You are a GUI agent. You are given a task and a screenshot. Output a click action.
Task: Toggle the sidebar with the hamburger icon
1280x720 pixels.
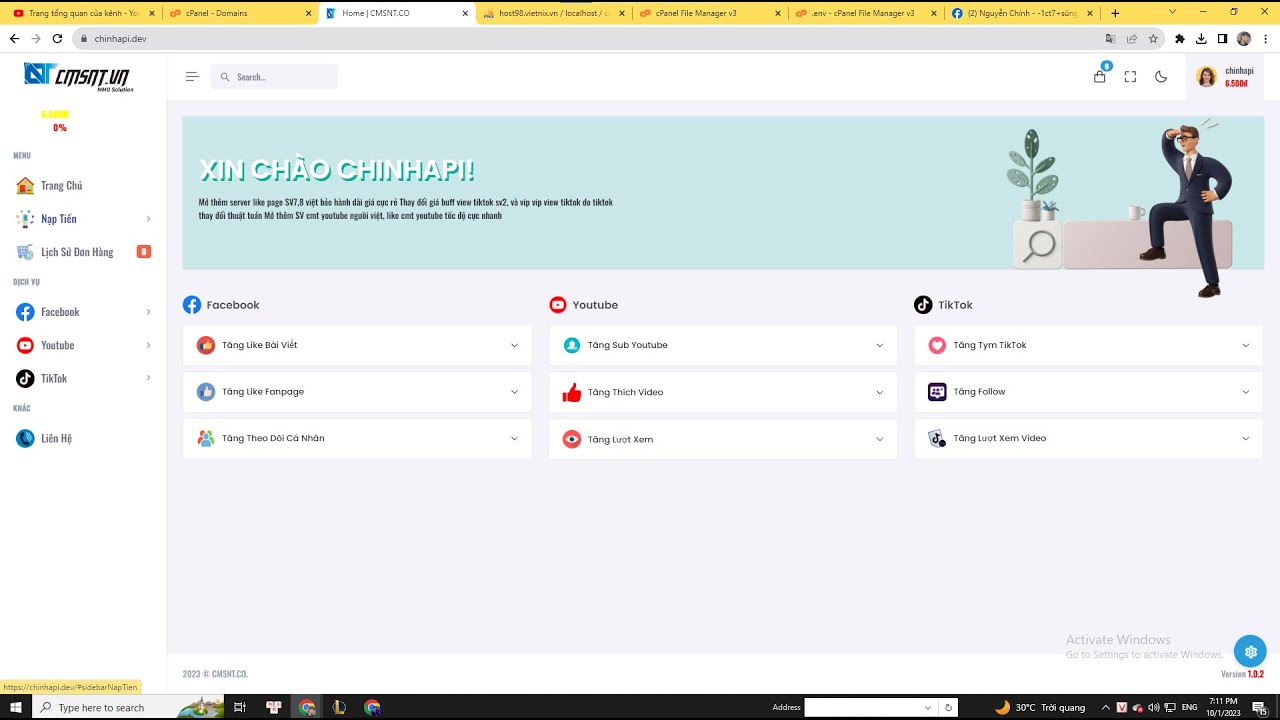pos(192,77)
